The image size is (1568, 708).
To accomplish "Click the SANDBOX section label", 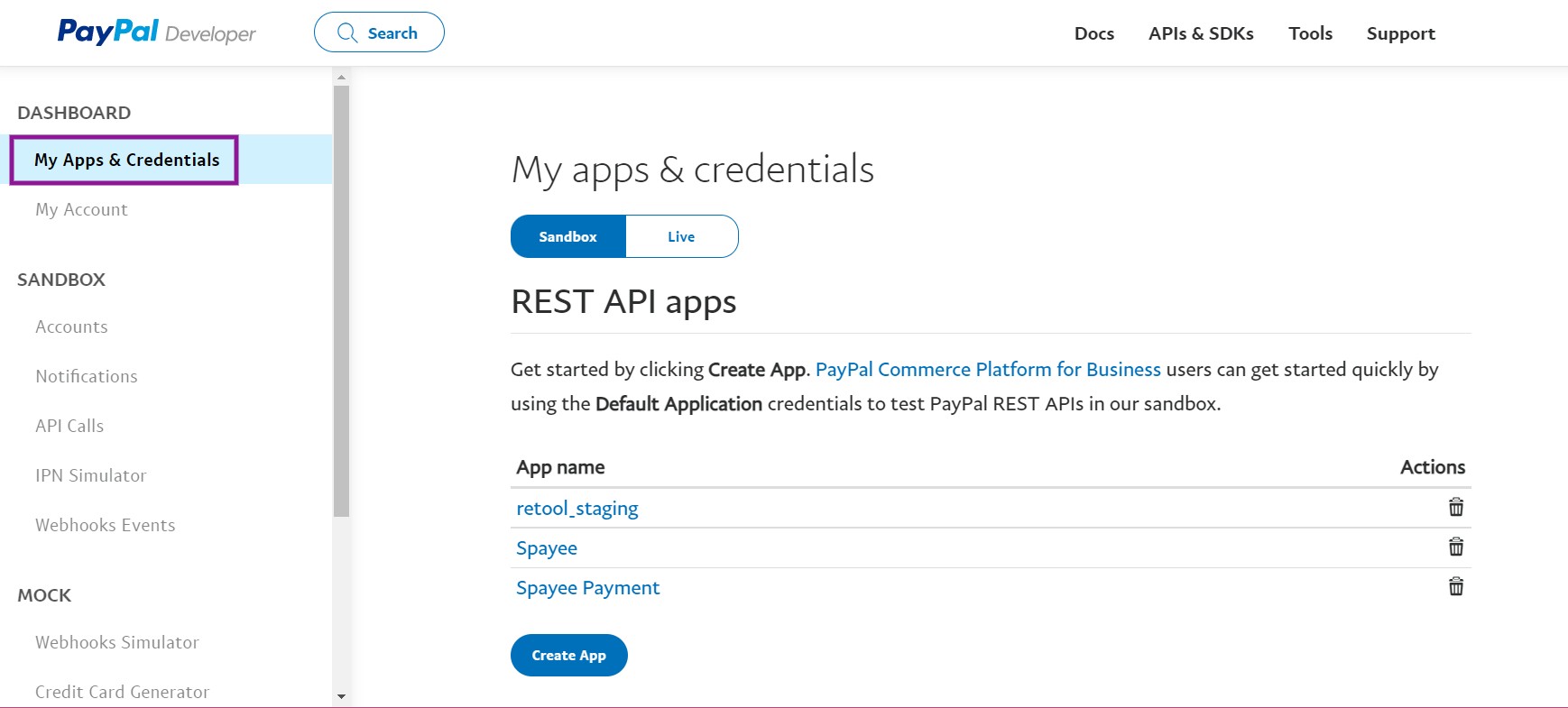I will 61,280.
